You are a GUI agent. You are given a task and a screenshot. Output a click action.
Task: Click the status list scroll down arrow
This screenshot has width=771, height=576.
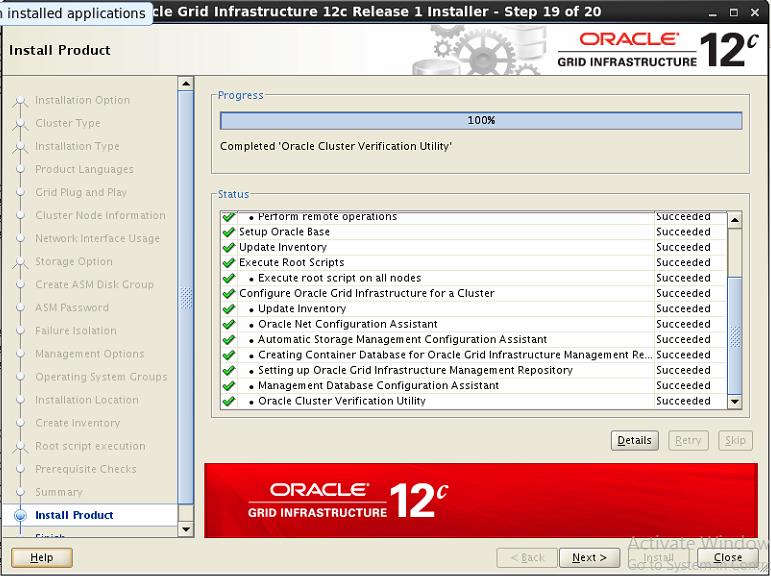coord(735,401)
